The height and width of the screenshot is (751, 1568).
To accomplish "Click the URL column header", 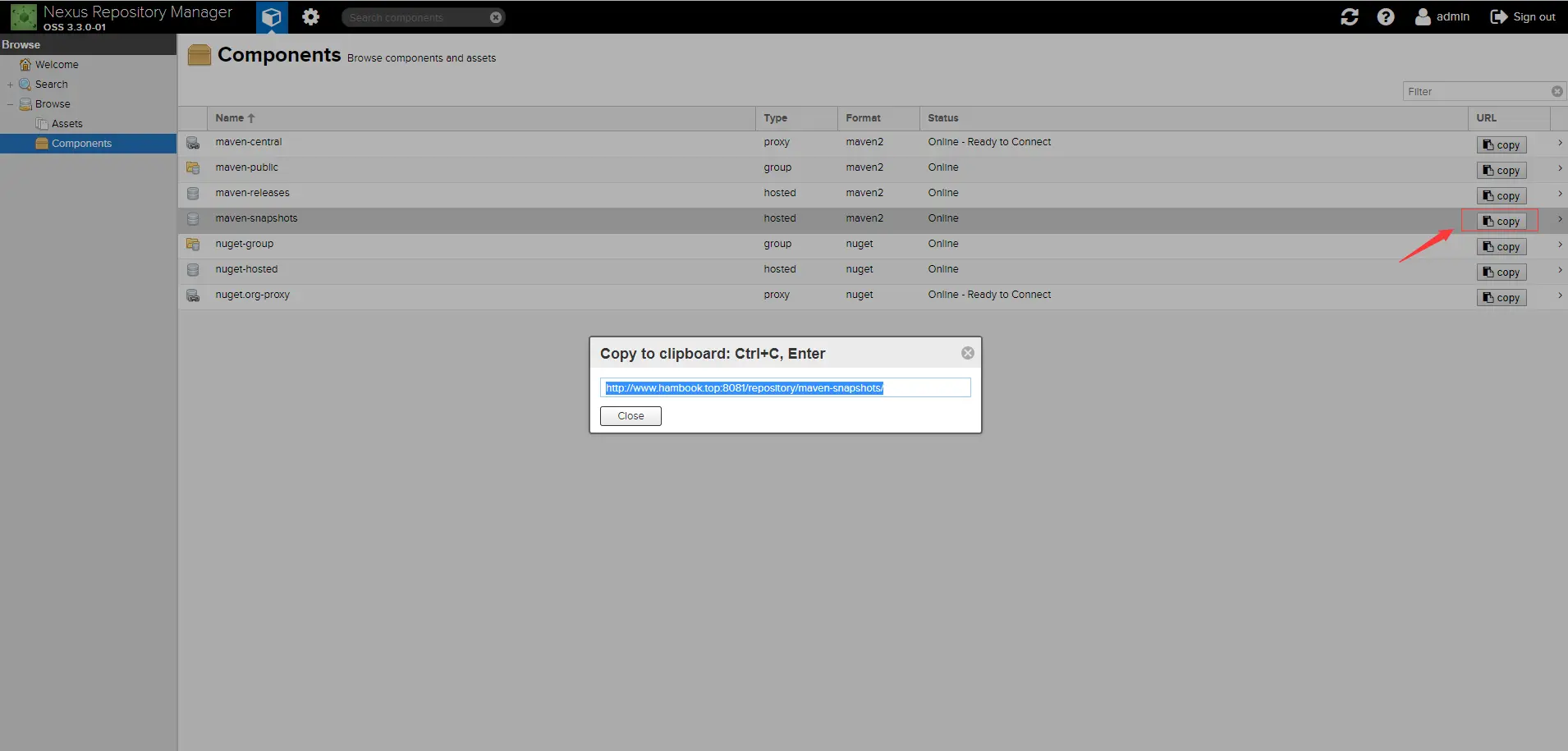I will pos(1509,118).
